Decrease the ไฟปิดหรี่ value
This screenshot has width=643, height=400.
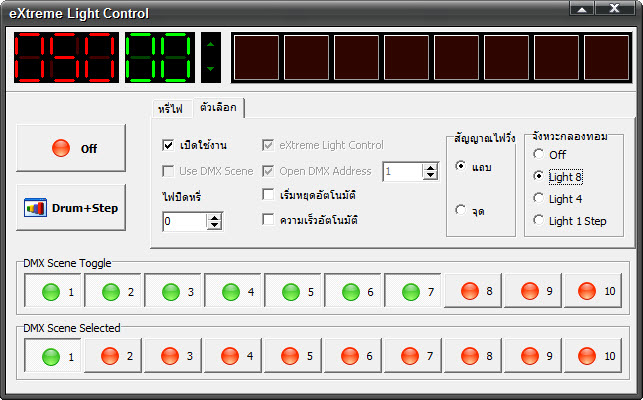pyautogui.click(x=214, y=226)
